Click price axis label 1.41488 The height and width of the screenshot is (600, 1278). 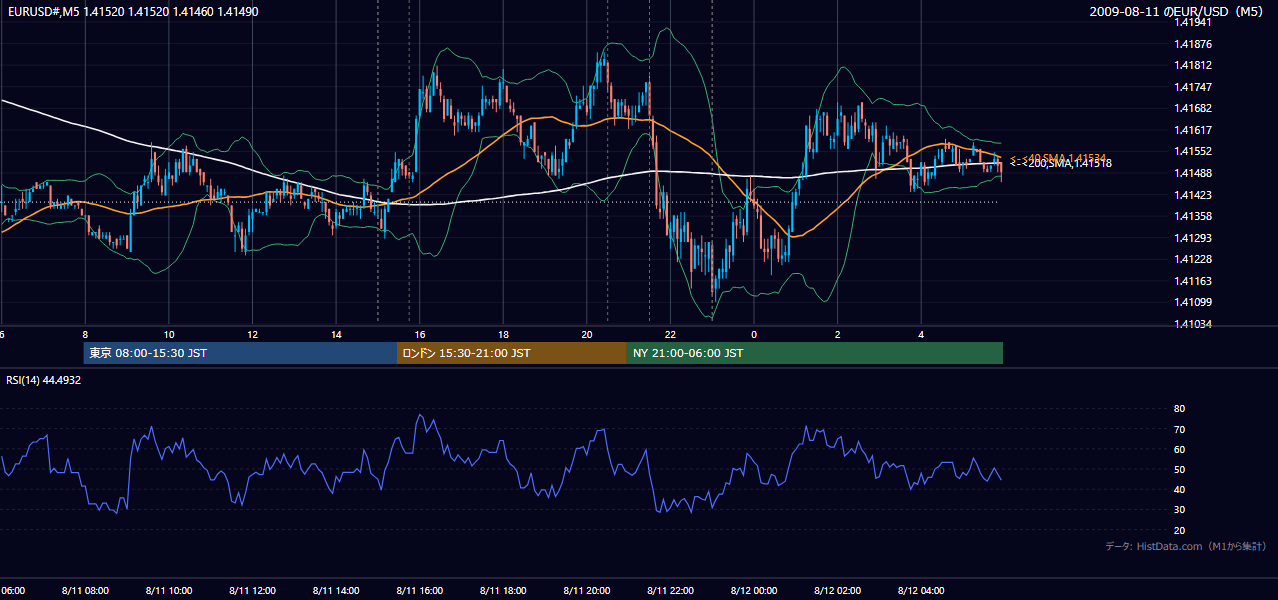point(1194,173)
